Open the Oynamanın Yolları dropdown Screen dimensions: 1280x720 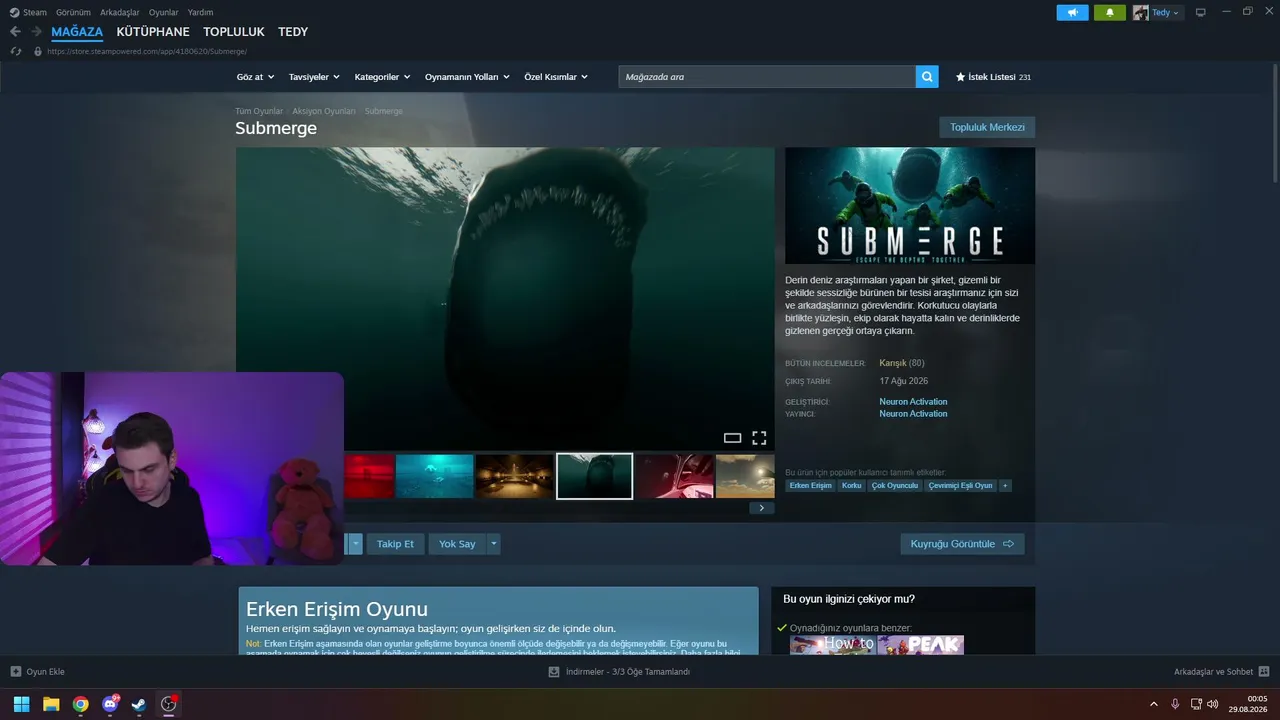[x=467, y=77]
